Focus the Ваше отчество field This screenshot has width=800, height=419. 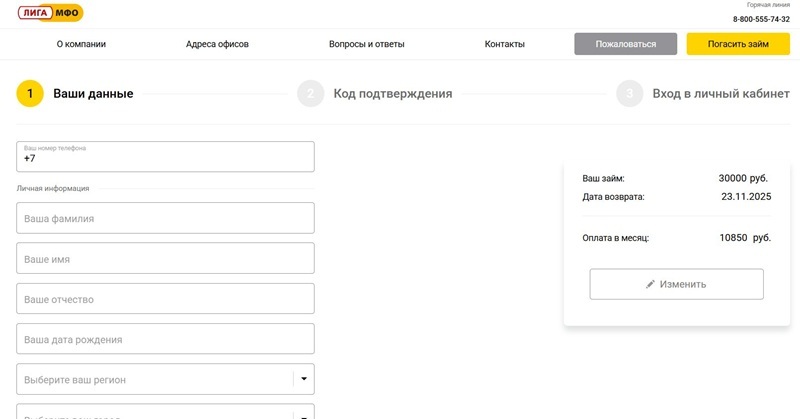165,299
